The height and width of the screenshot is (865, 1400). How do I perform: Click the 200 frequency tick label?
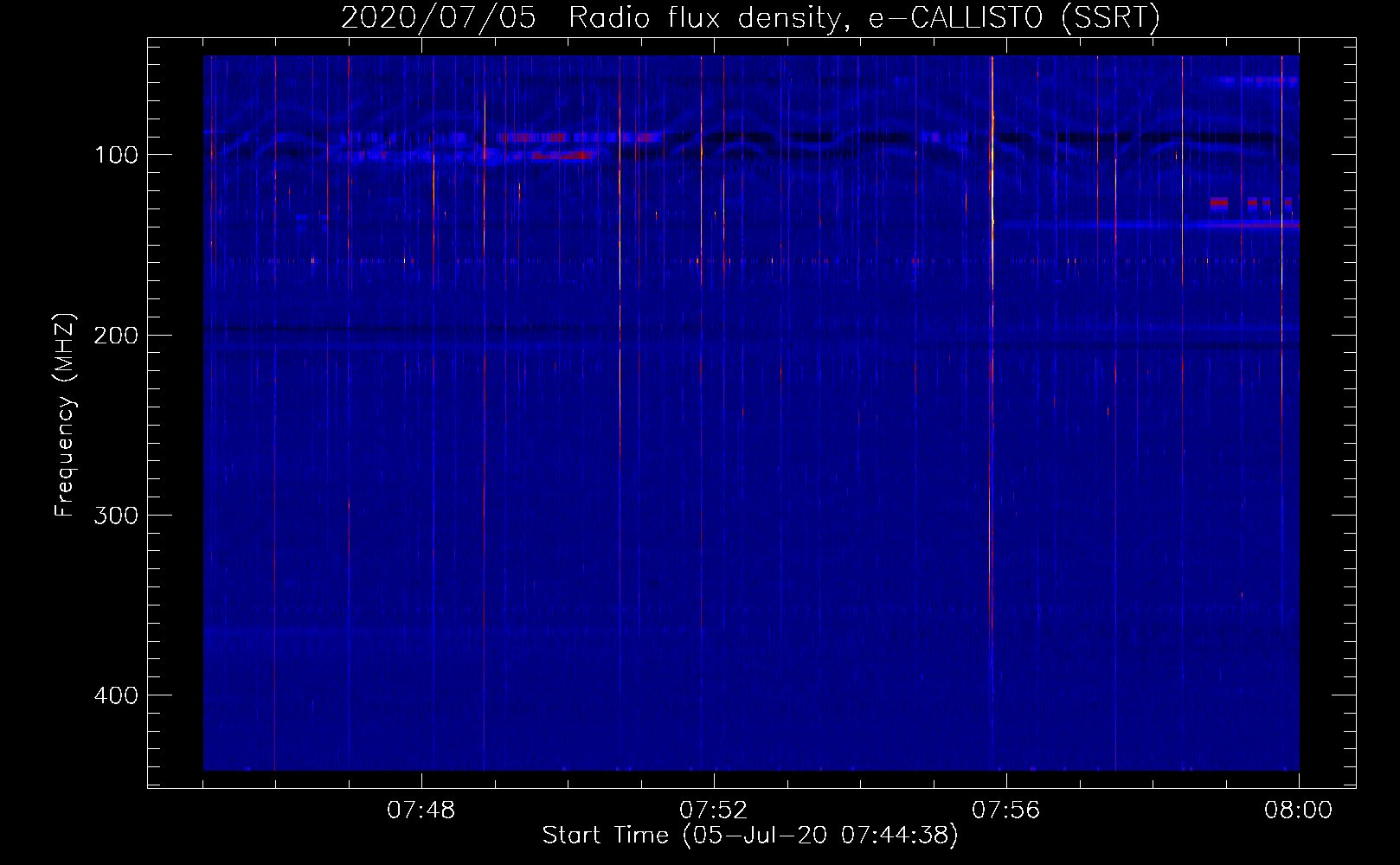pos(117,335)
